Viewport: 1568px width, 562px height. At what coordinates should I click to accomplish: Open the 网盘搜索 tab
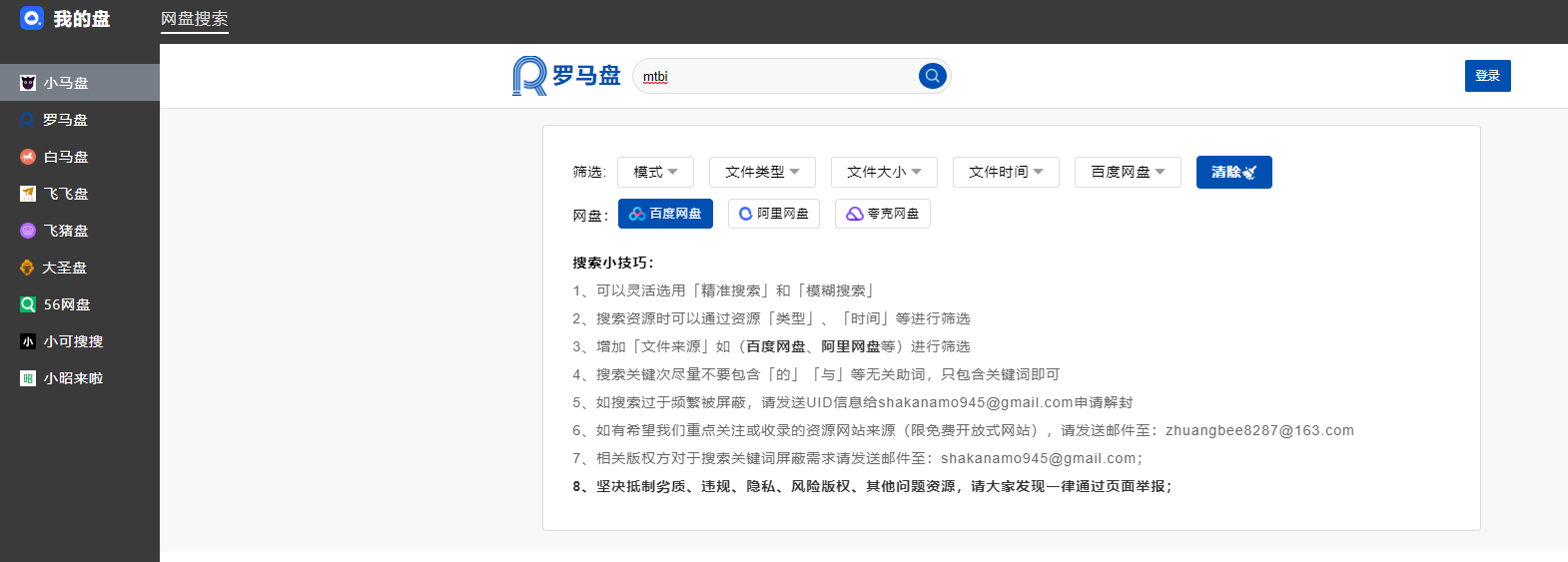[195, 19]
